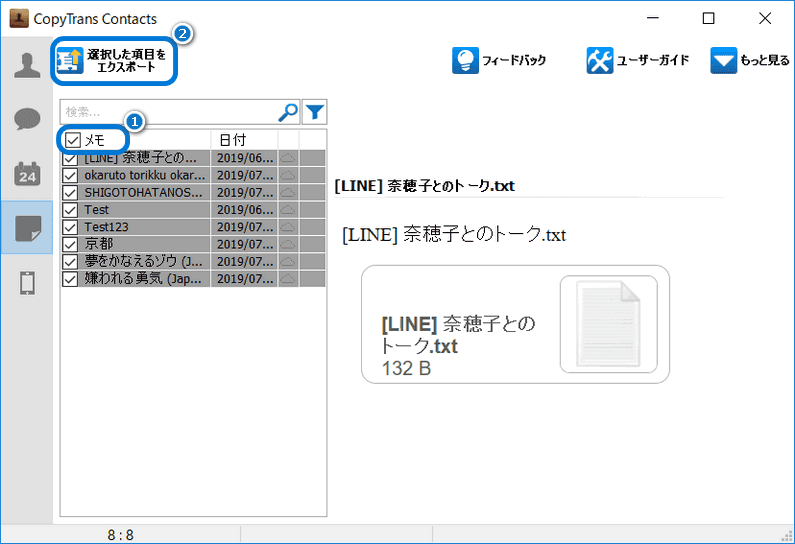Select the okaruto torikku note title

pyautogui.click(x=144, y=175)
